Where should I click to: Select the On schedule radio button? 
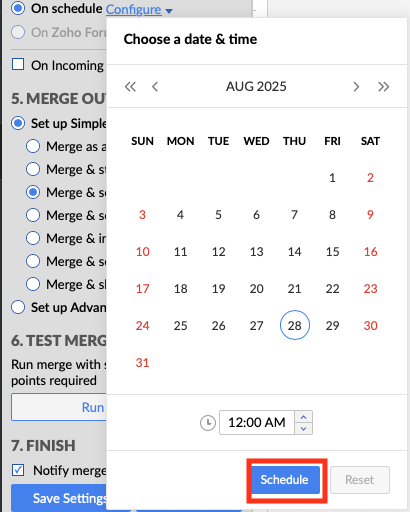click(x=18, y=8)
